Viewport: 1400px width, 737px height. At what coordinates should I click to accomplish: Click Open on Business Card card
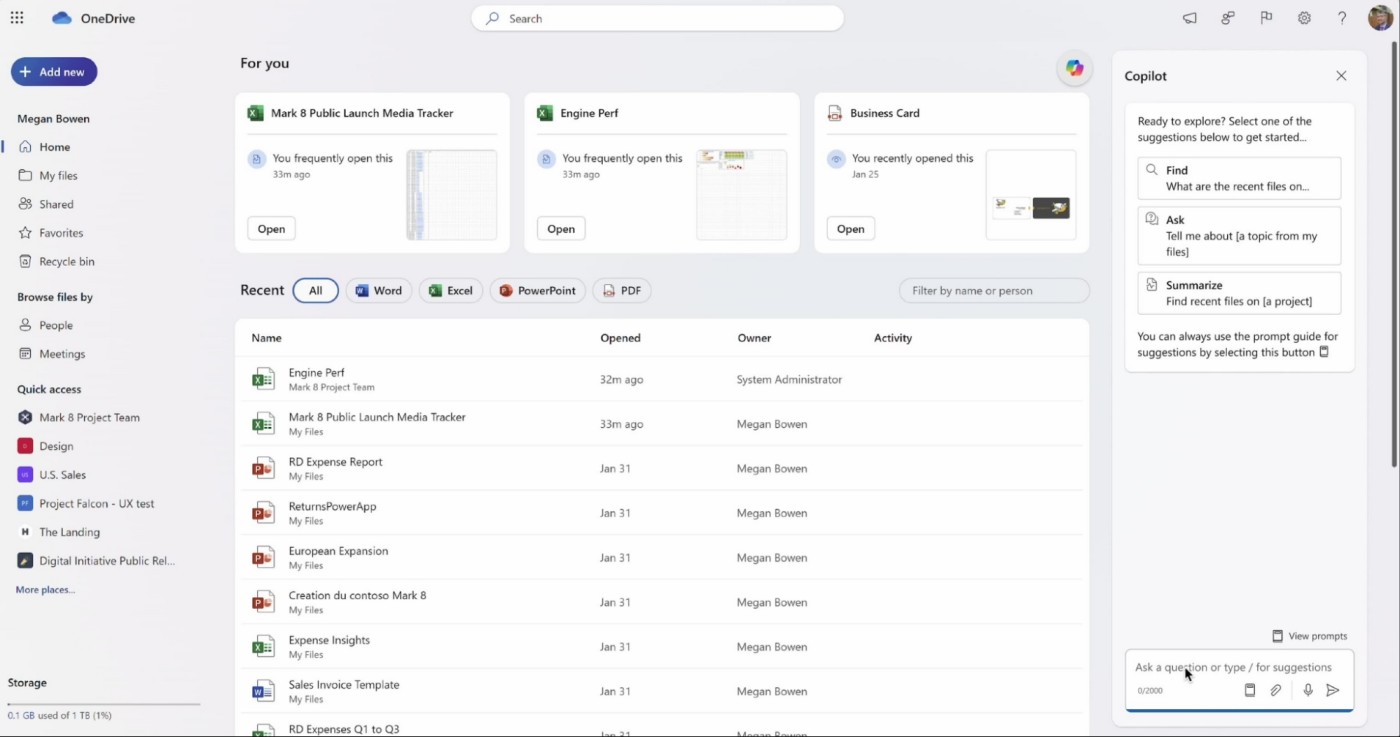[x=851, y=229]
